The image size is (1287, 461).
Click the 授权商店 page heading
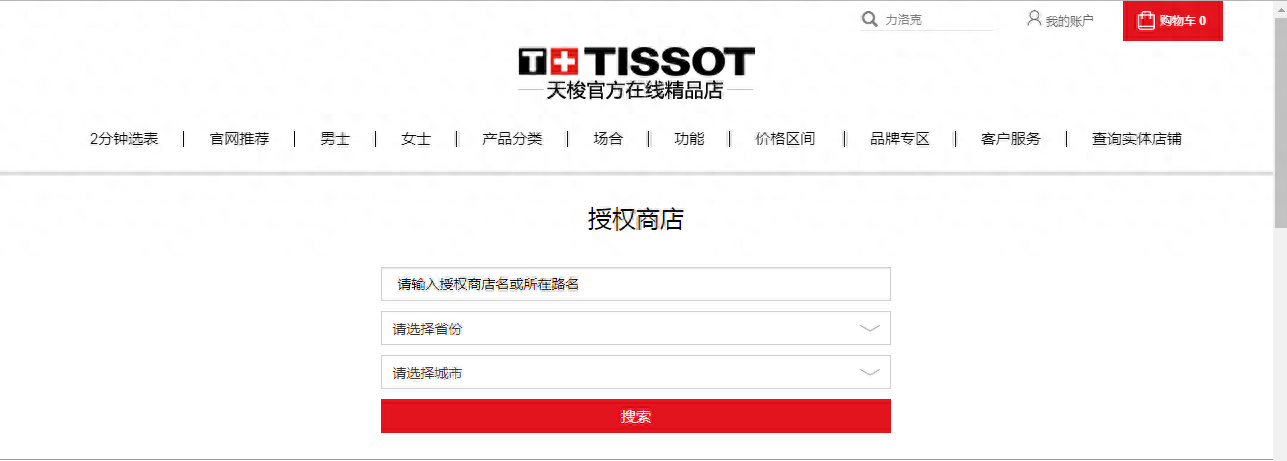(x=636, y=220)
